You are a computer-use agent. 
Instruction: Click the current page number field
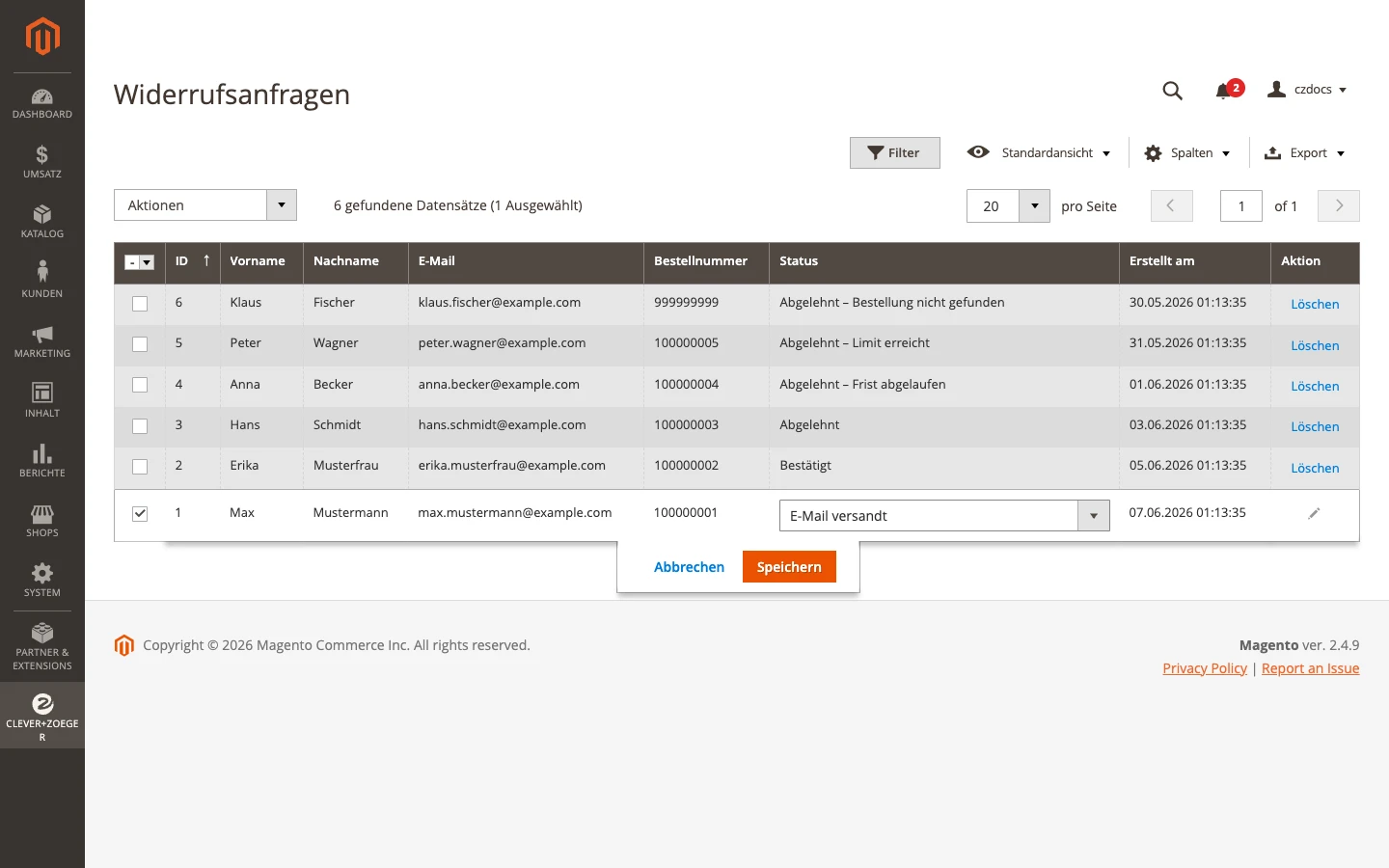[x=1241, y=205]
